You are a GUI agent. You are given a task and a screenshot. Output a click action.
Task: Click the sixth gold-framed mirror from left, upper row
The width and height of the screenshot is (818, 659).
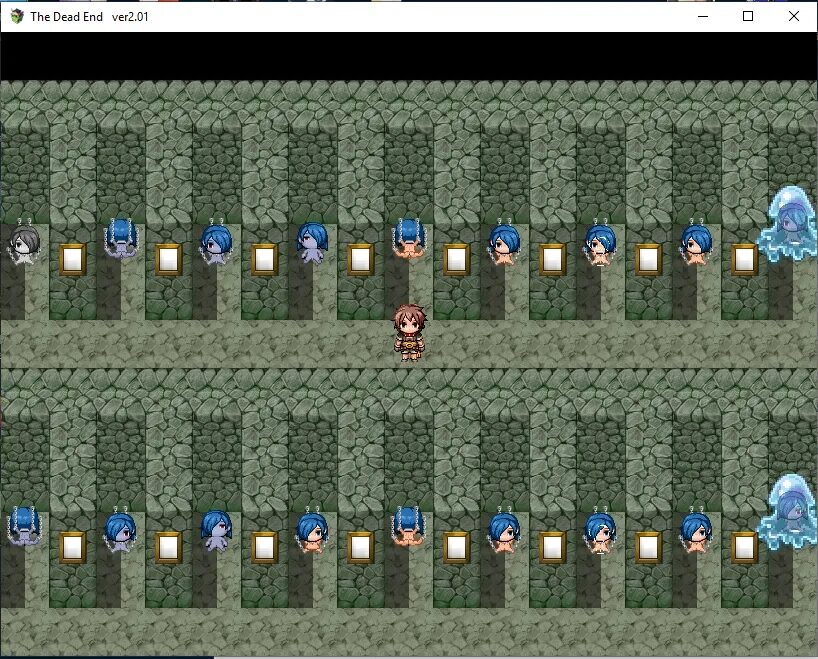[552, 259]
